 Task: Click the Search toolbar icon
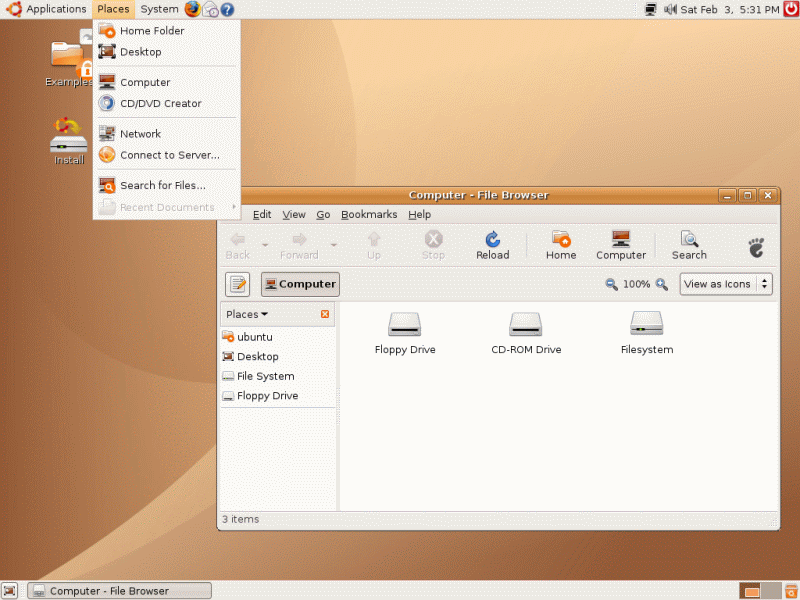pyautogui.click(x=689, y=245)
